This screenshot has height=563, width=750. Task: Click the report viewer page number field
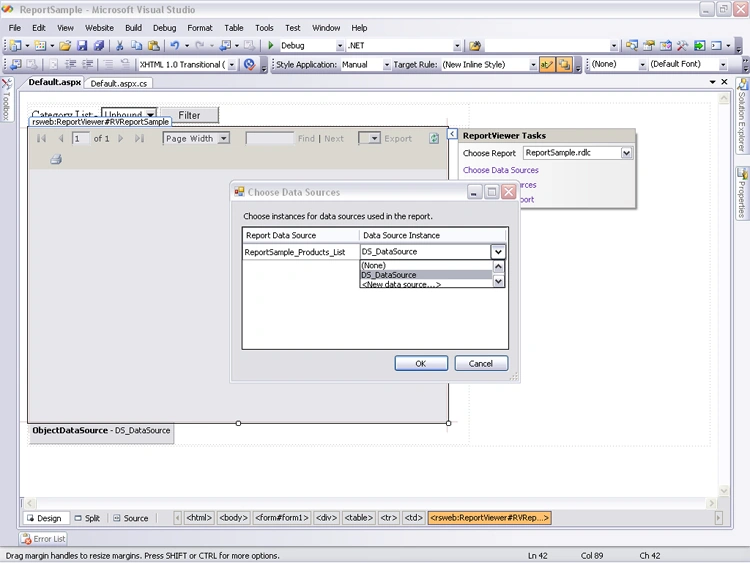[x=80, y=138]
